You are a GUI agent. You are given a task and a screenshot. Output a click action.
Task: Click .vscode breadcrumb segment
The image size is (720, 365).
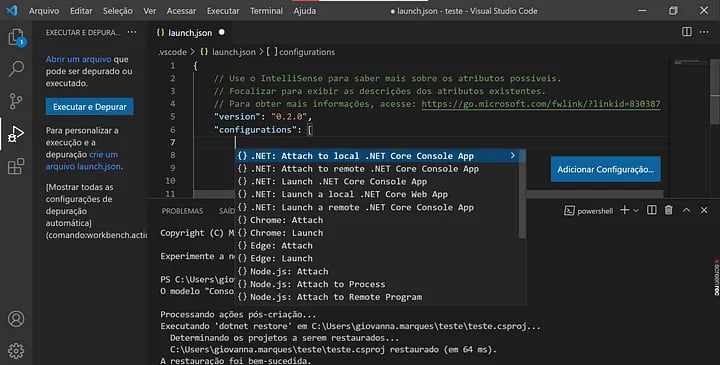[172, 52]
